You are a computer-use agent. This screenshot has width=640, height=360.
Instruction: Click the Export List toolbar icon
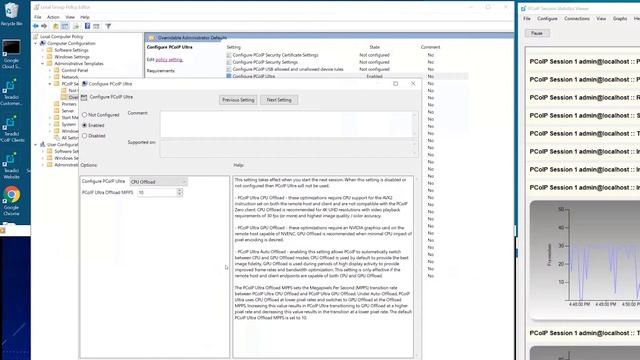[76, 26]
